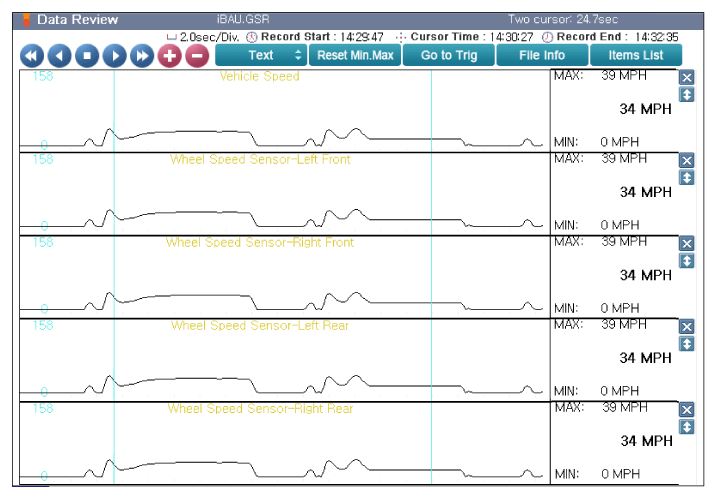Start playback with the play button
Viewport: 717px width, 499px height.
point(114,56)
